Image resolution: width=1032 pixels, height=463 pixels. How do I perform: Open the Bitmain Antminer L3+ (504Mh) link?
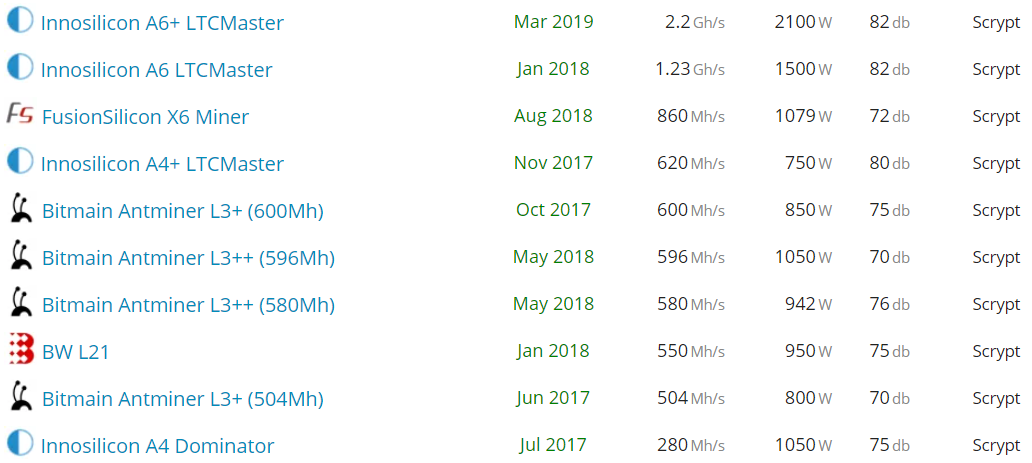pyautogui.click(x=183, y=399)
